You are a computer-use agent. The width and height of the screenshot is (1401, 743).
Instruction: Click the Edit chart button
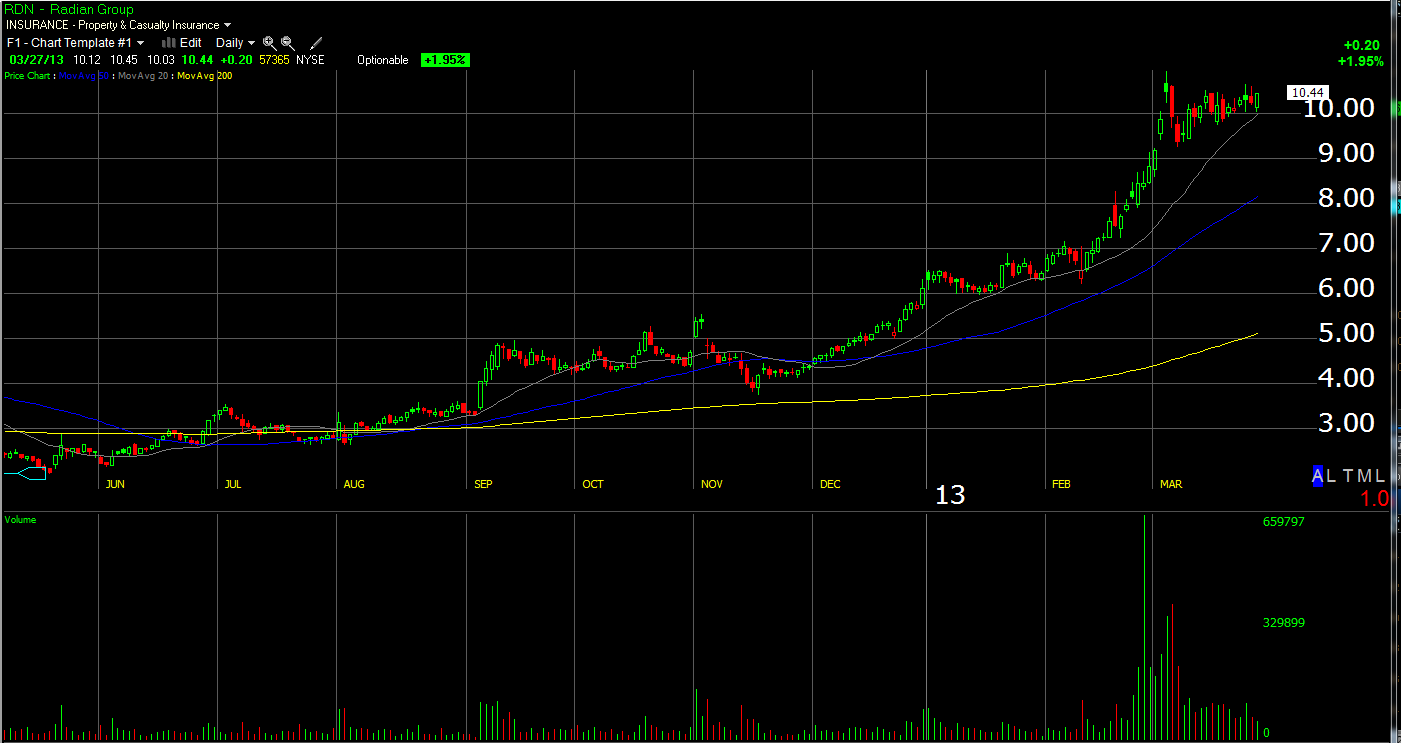[x=190, y=43]
